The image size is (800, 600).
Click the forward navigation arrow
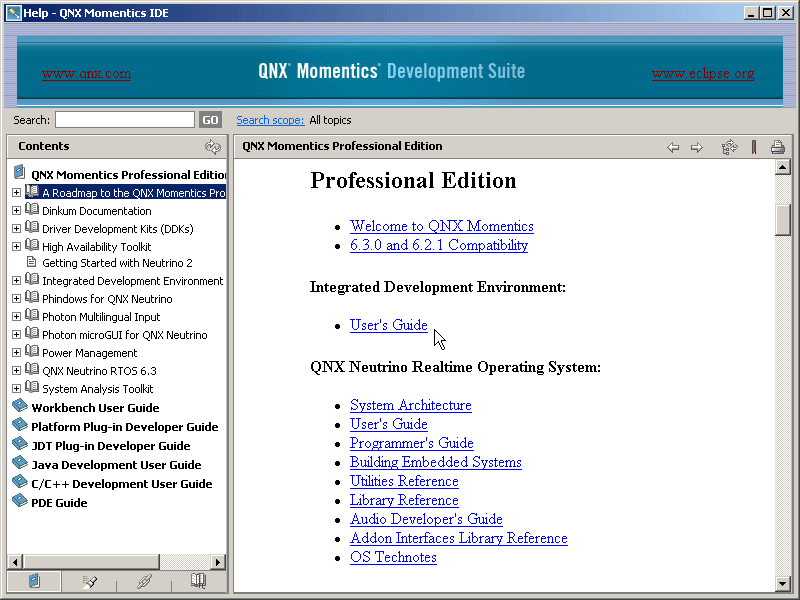coord(697,146)
